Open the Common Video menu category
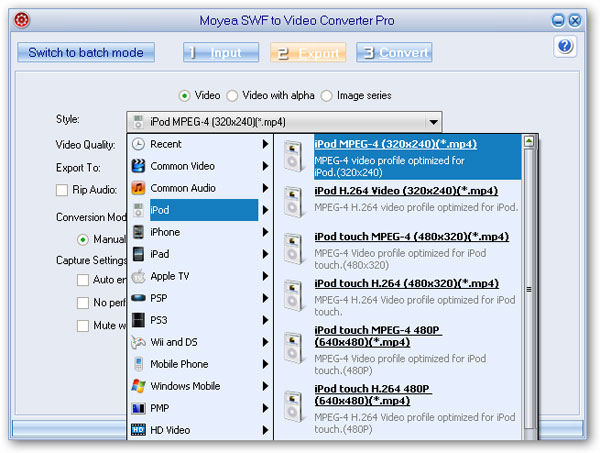Image resolution: width=600 pixels, height=453 pixels. [200, 166]
